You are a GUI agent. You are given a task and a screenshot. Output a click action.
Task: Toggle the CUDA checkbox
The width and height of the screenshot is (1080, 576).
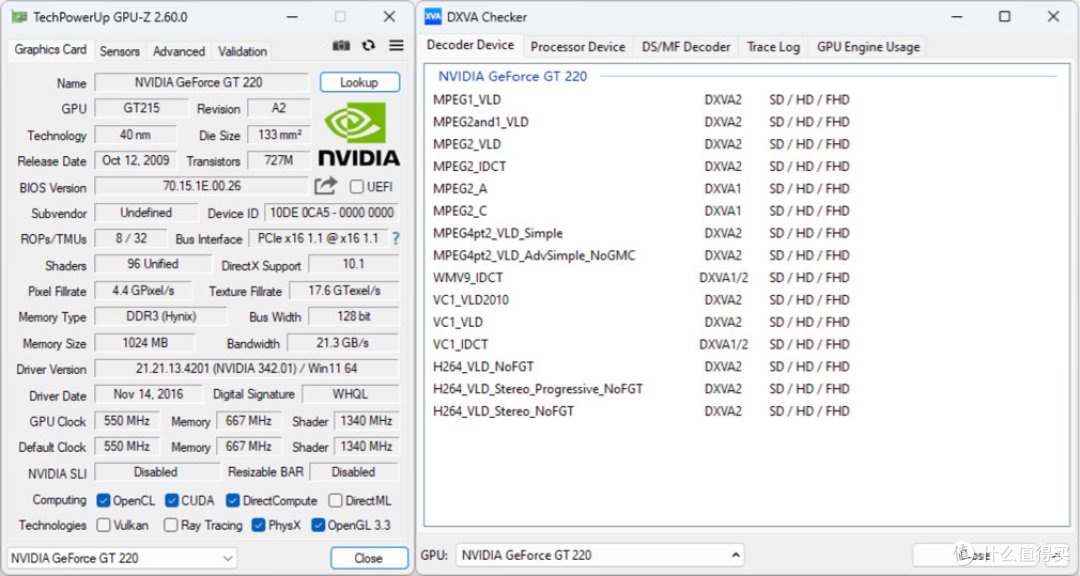(x=172, y=500)
